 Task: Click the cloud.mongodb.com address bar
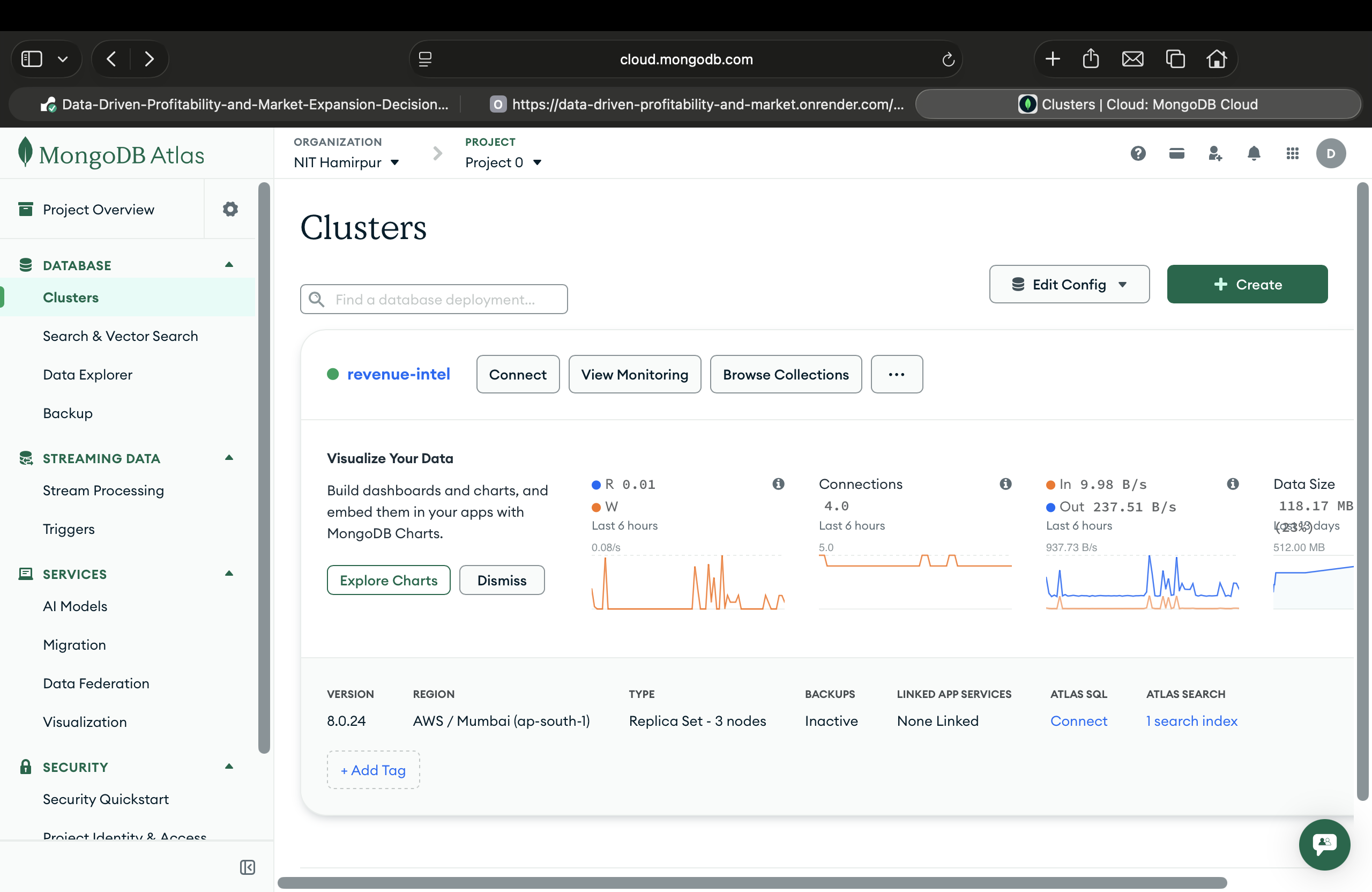(686, 59)
